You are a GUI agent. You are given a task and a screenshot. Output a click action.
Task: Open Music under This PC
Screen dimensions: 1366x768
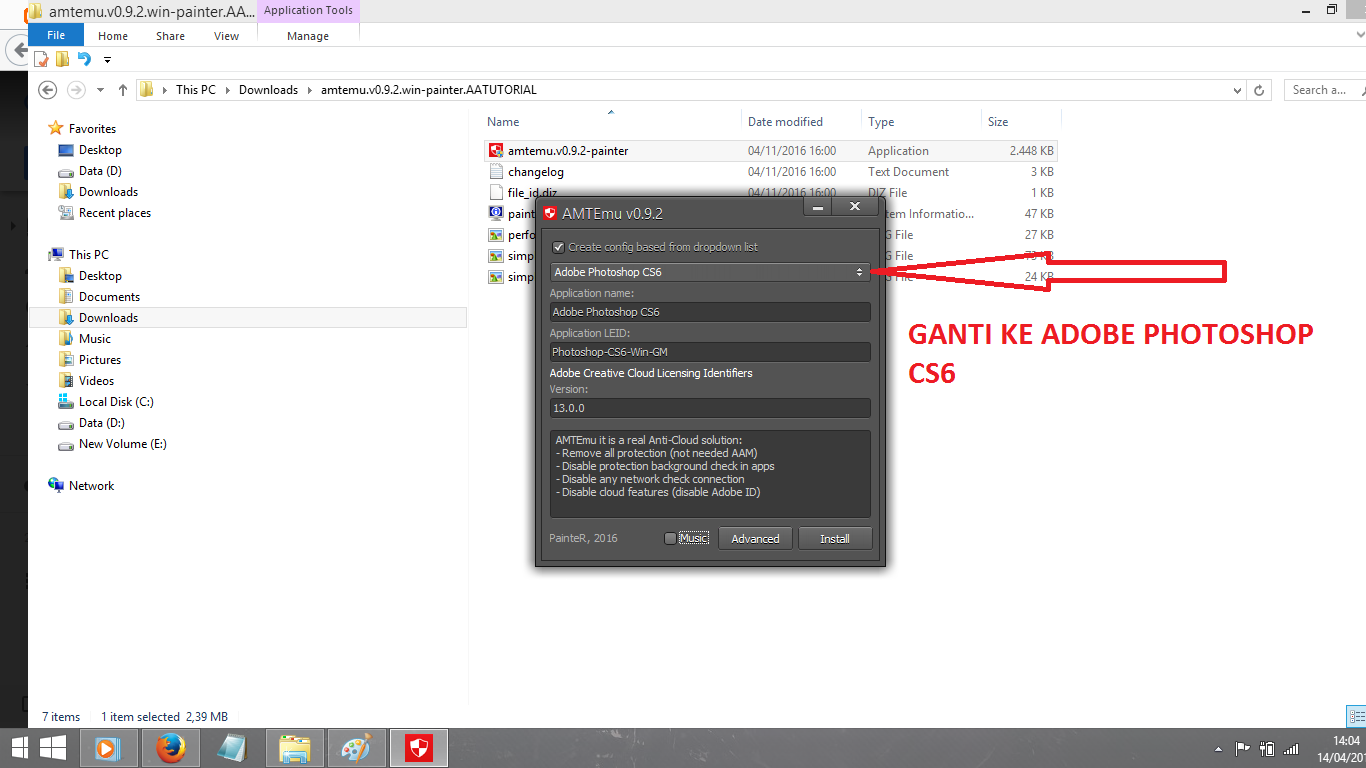click(95, 339)
